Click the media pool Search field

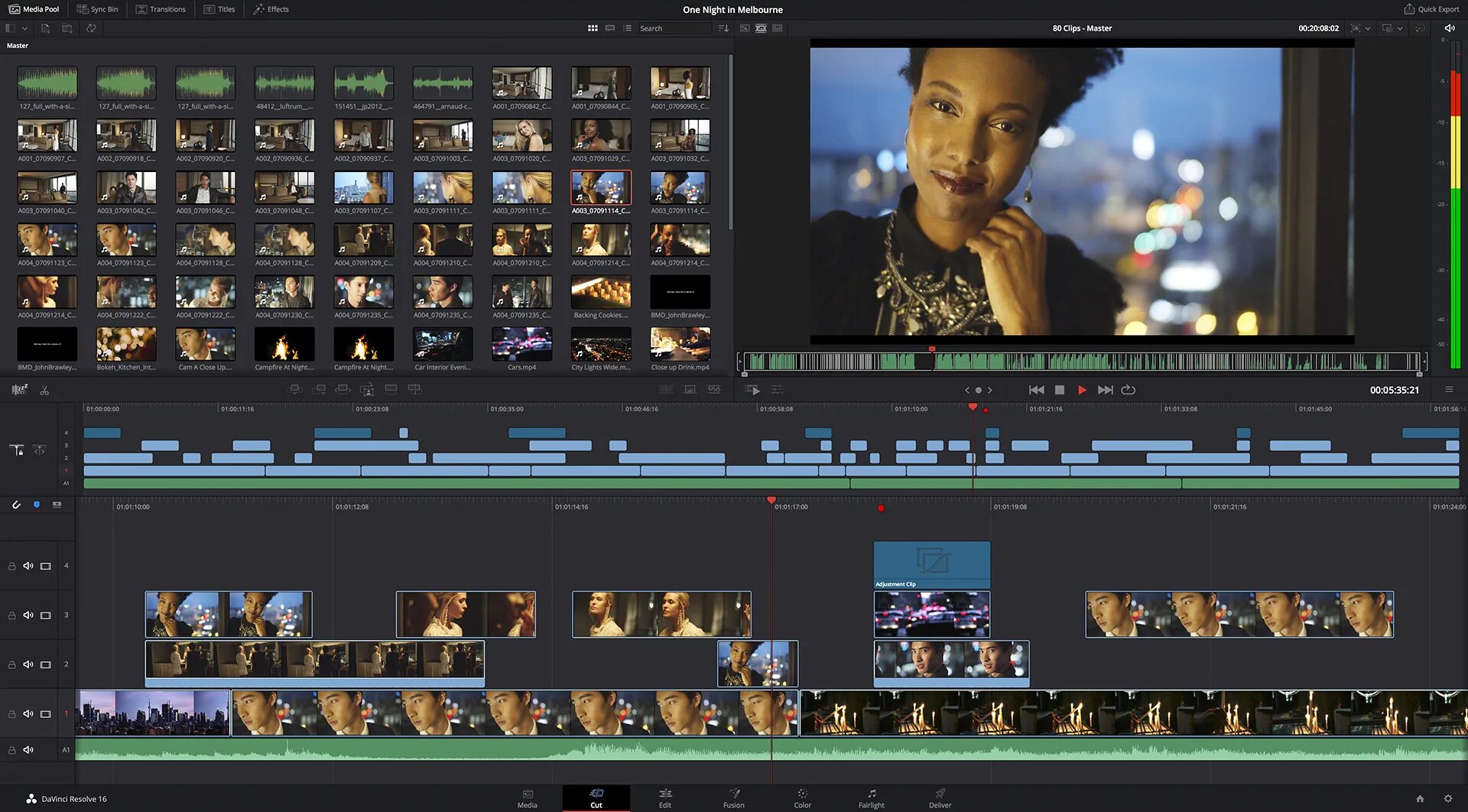(674, 28)
